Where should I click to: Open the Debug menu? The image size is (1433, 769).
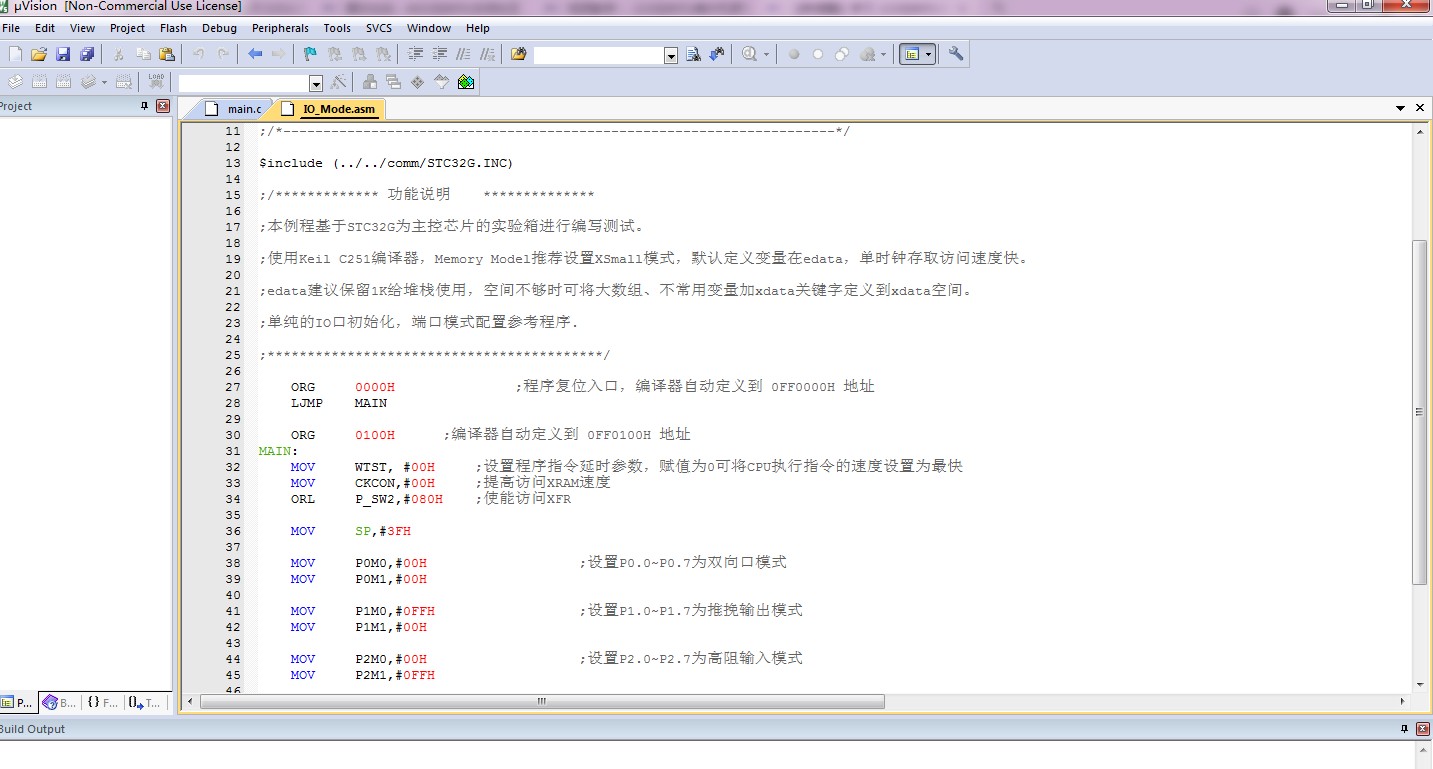[x=220, y=28]
